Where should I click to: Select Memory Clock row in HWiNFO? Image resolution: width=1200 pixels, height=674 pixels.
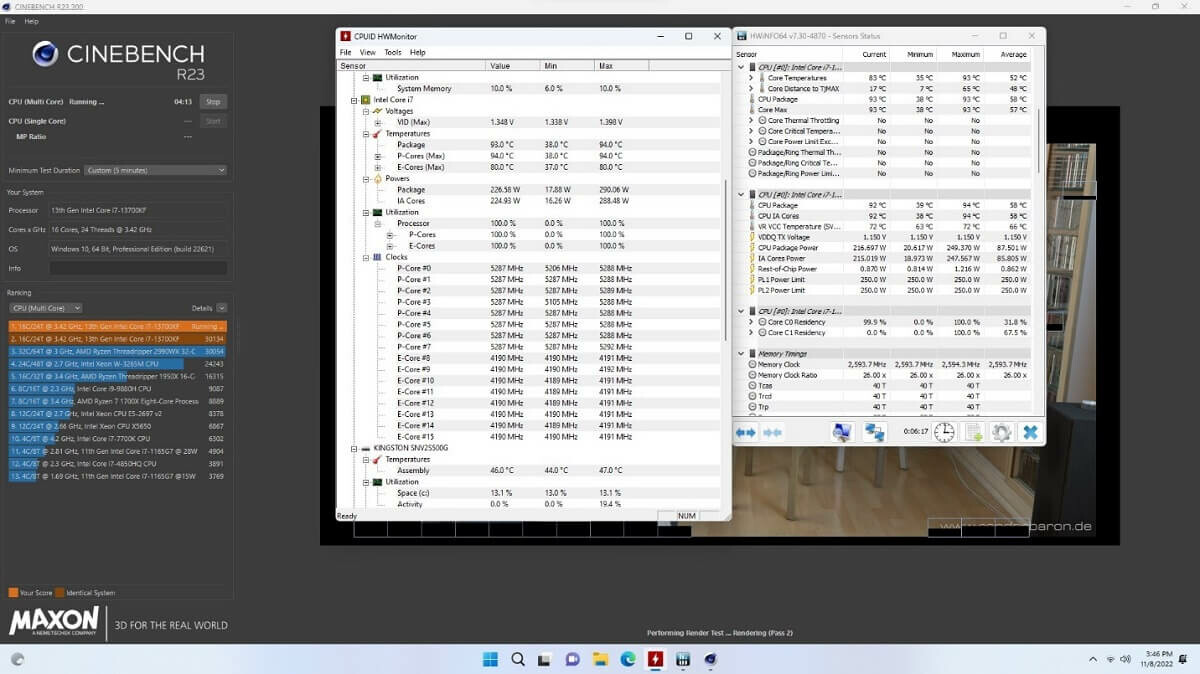point(885,364)
